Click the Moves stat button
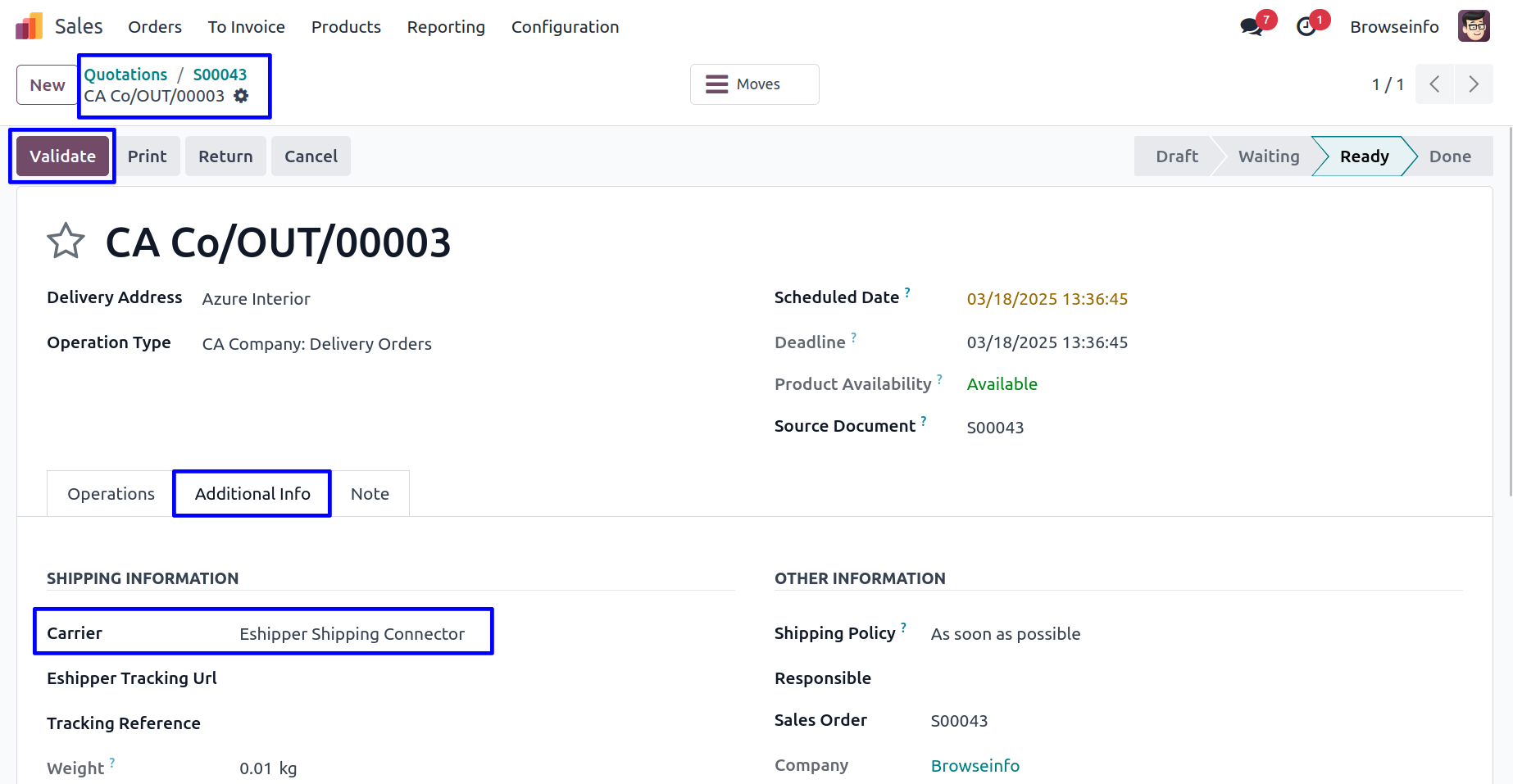1513x784 pixels. click(754, 84)
